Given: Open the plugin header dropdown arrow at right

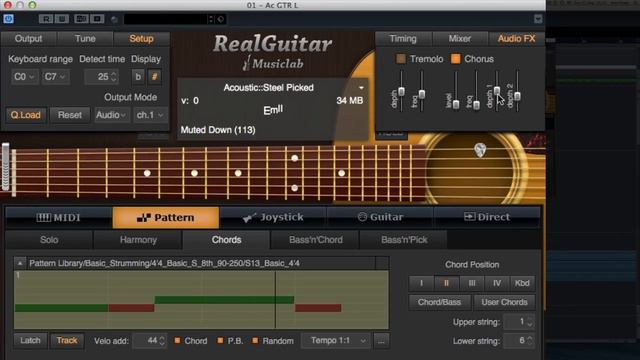Looking at the screenshot, I should coord(538,19).
